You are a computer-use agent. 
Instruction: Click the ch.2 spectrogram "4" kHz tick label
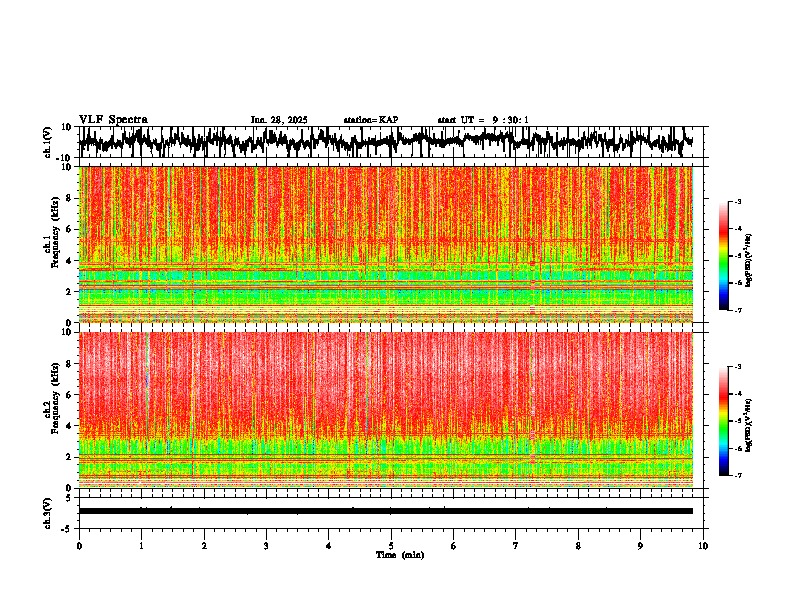(x=69, y=426)
